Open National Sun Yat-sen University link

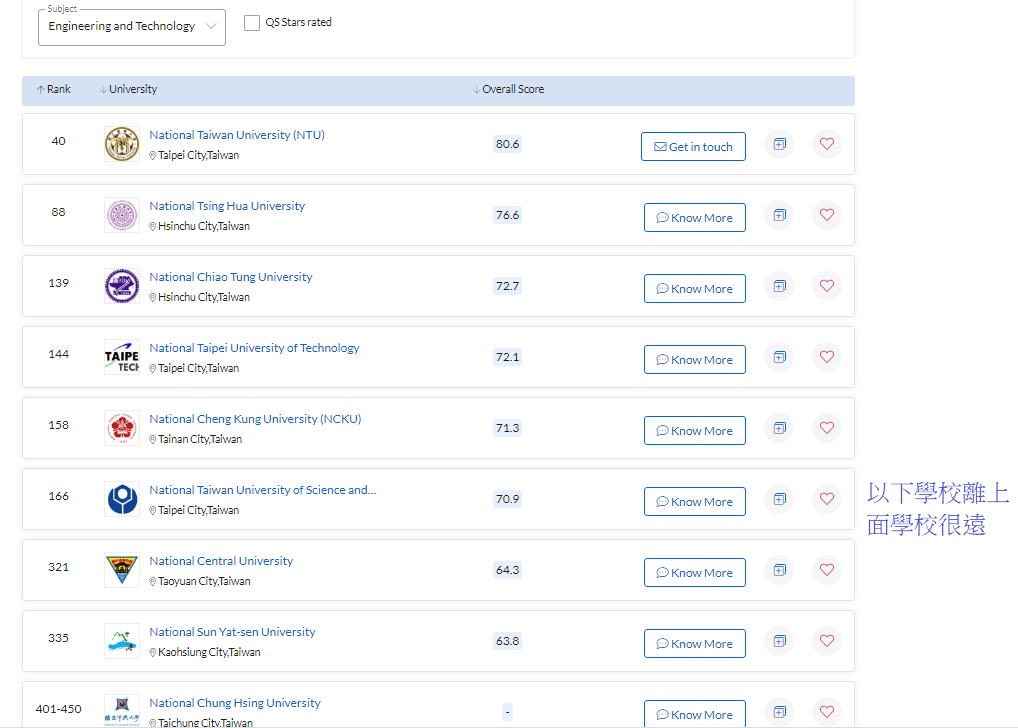point(232,632)
